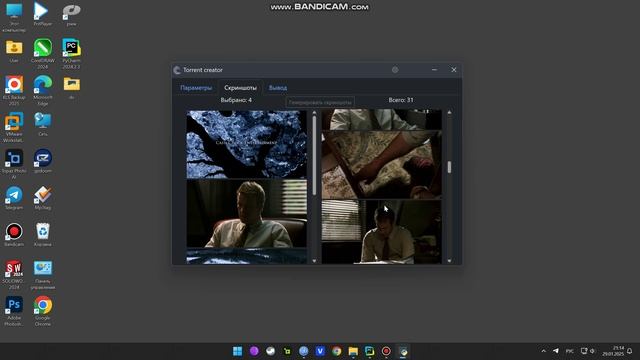640x360 pixels.
Task: Click the right panel scroll up arrow
Action: pyautogui.click(x=449, y=112)
